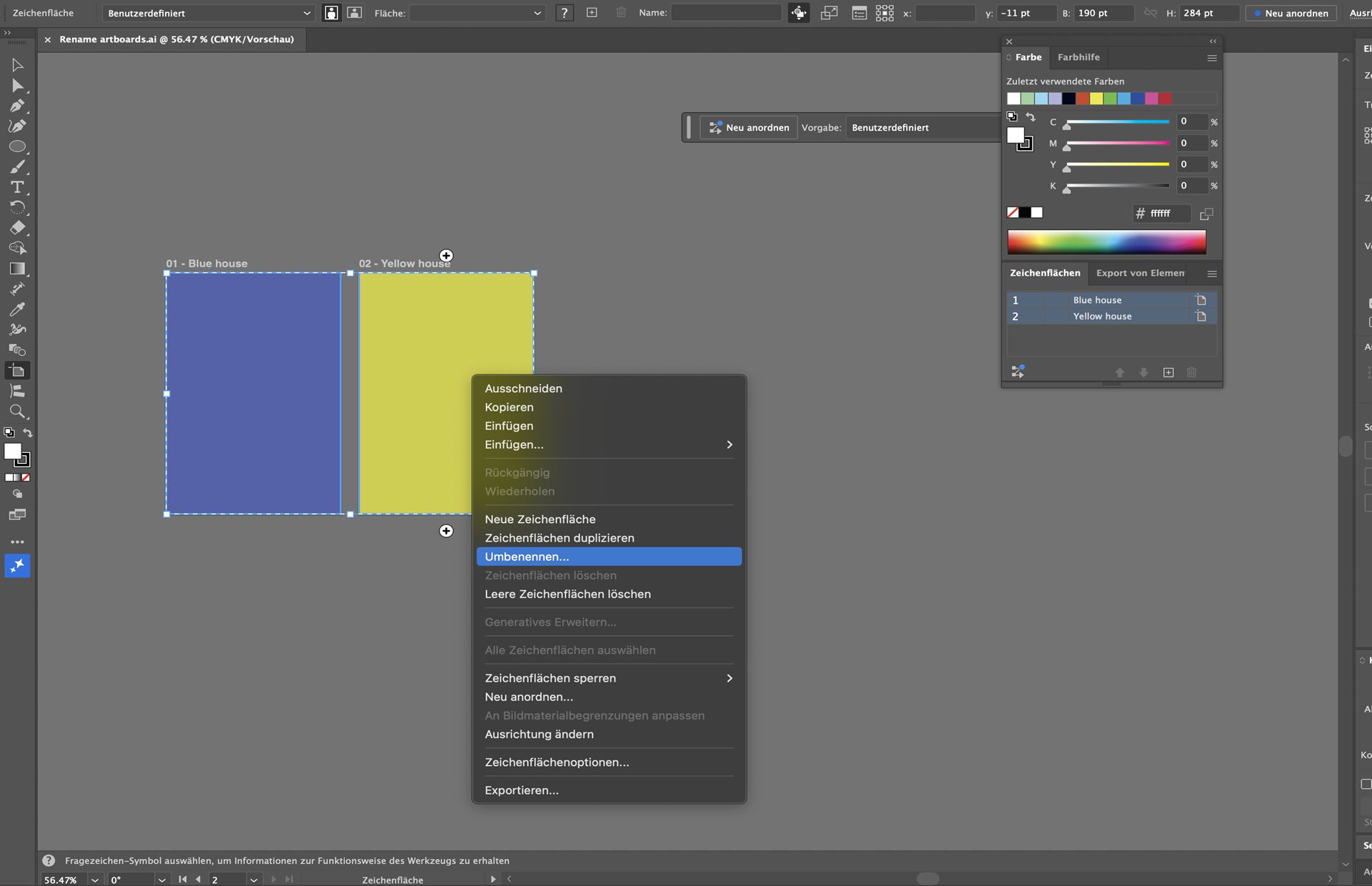This screenshot has width=1372, height=886.
Task: Click move artwork with artboard icon
Action: 799,13
